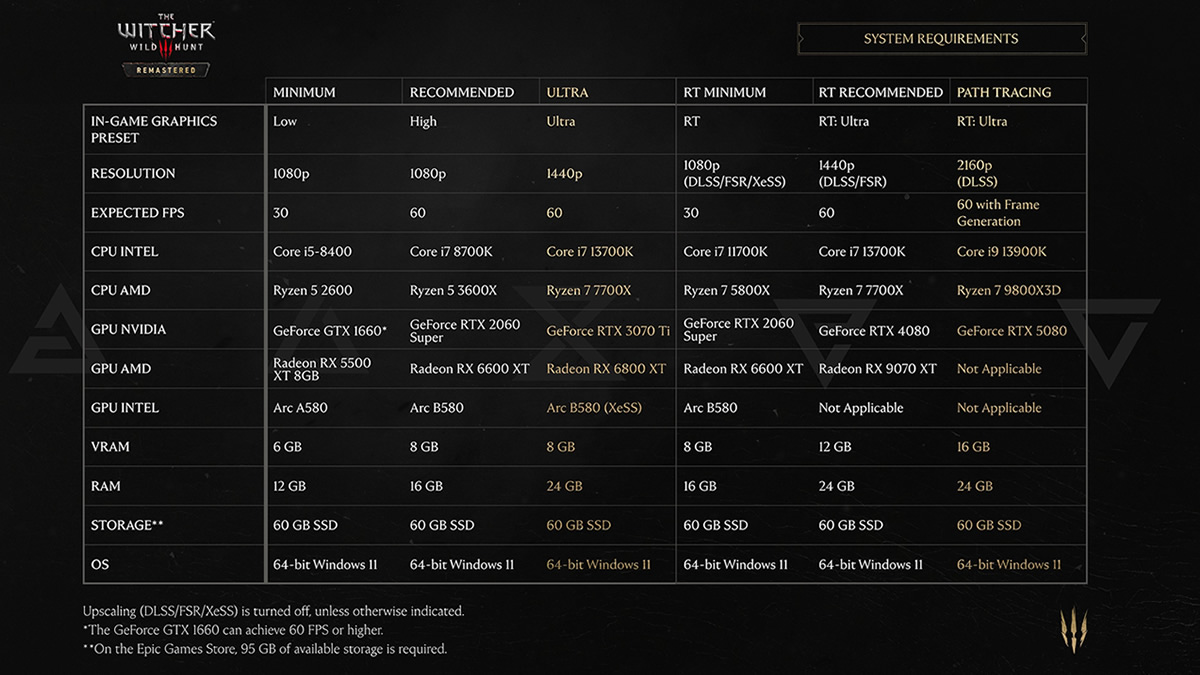Select the Core i9 13900K cell
The height and width of the screenshot is (675, 1200).
(1002, 251)
